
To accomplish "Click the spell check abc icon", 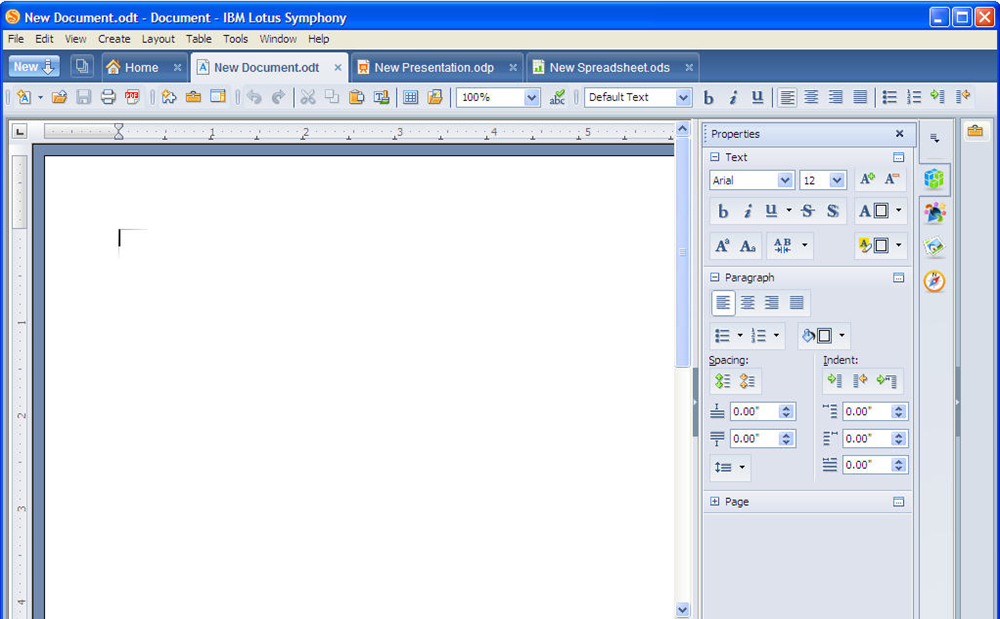I will (x=557, y=97).
